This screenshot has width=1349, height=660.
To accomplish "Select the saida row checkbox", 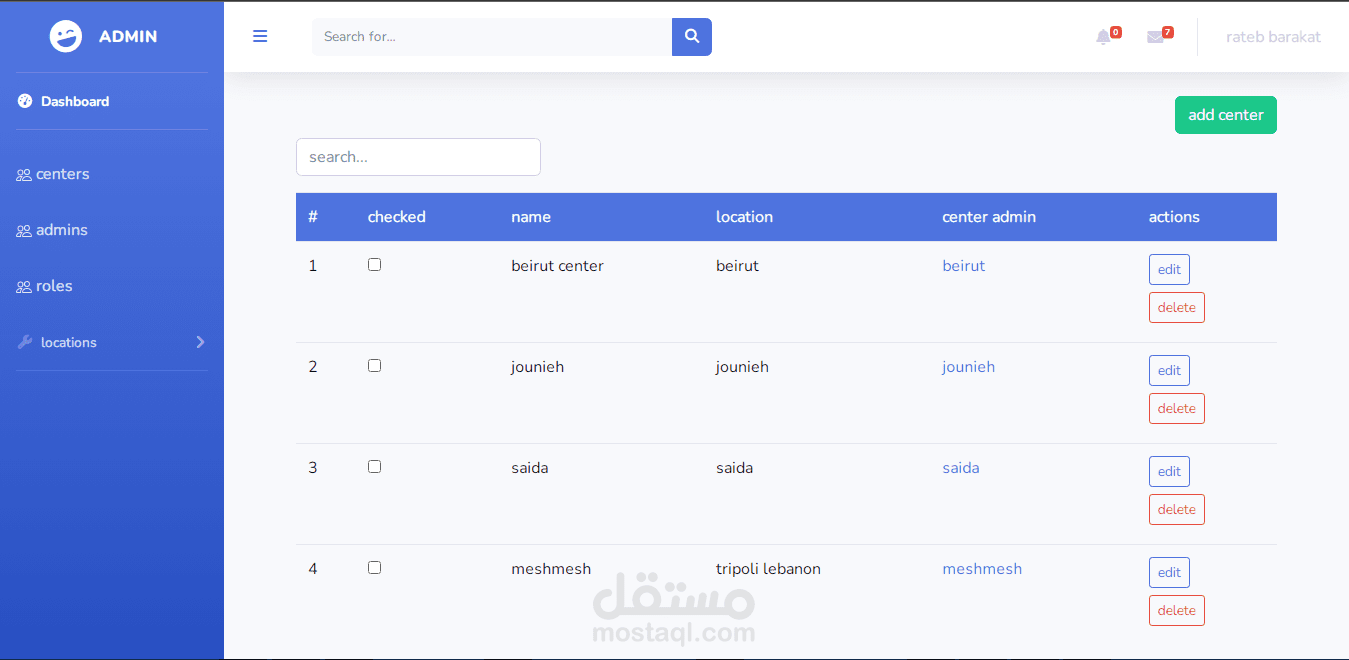I will click(x=374, y=467).
